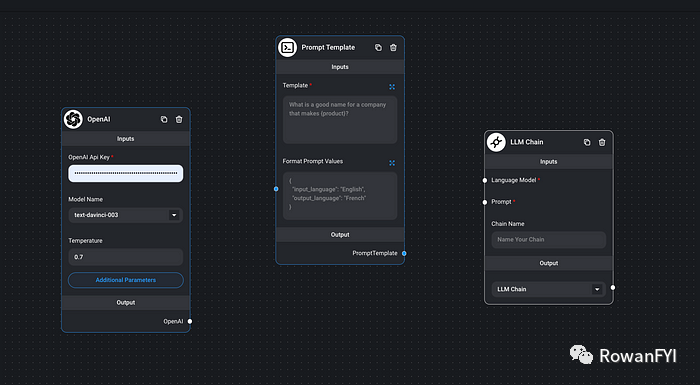Select the LLM Chain node title
The width and height of the screenshot is (700, 385).
coord(527,142)
